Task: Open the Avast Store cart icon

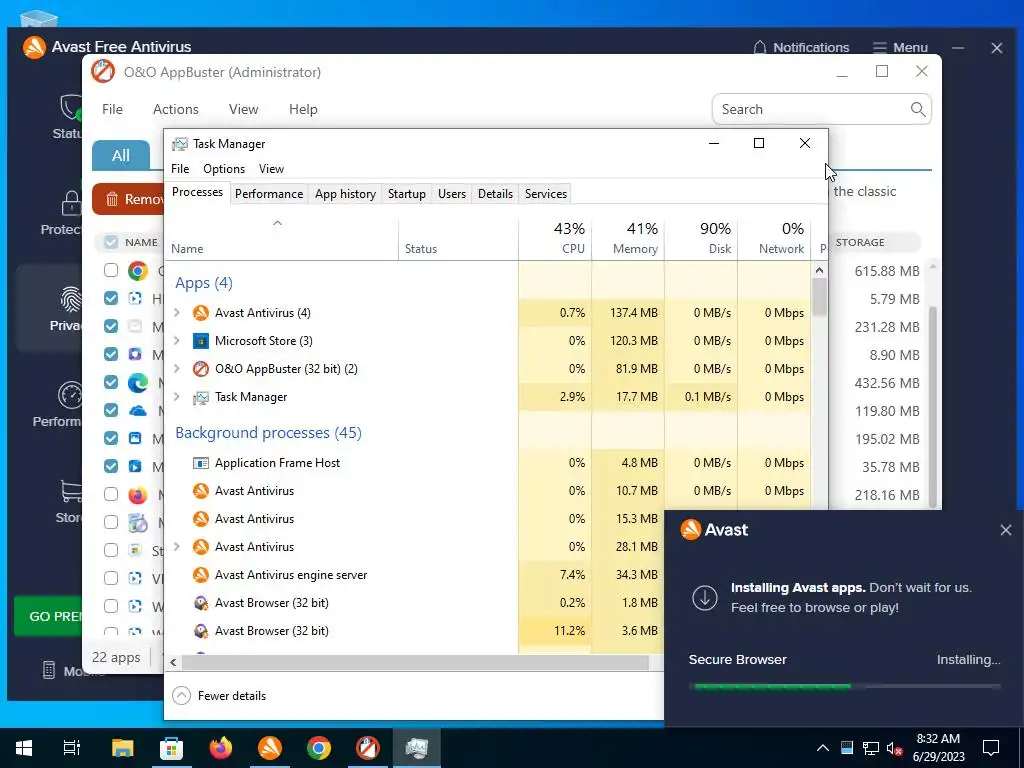Action: click(71, 491)
